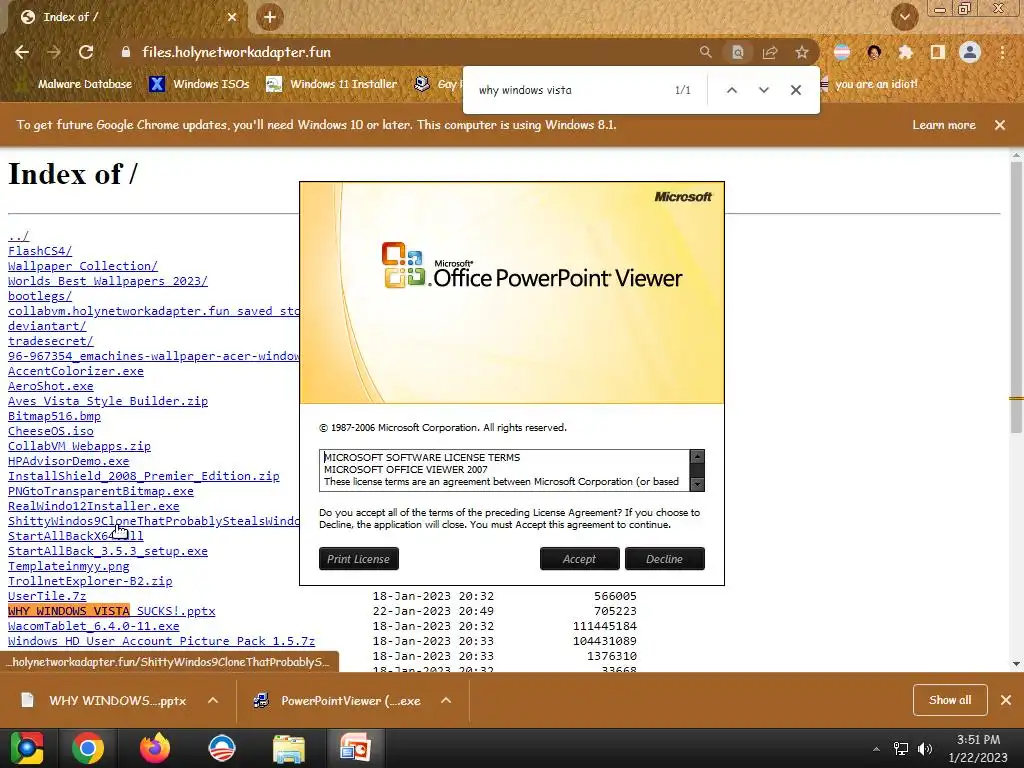
Task: Open the taskbar clock showing 3:51 PM
Action: (978, 748)
